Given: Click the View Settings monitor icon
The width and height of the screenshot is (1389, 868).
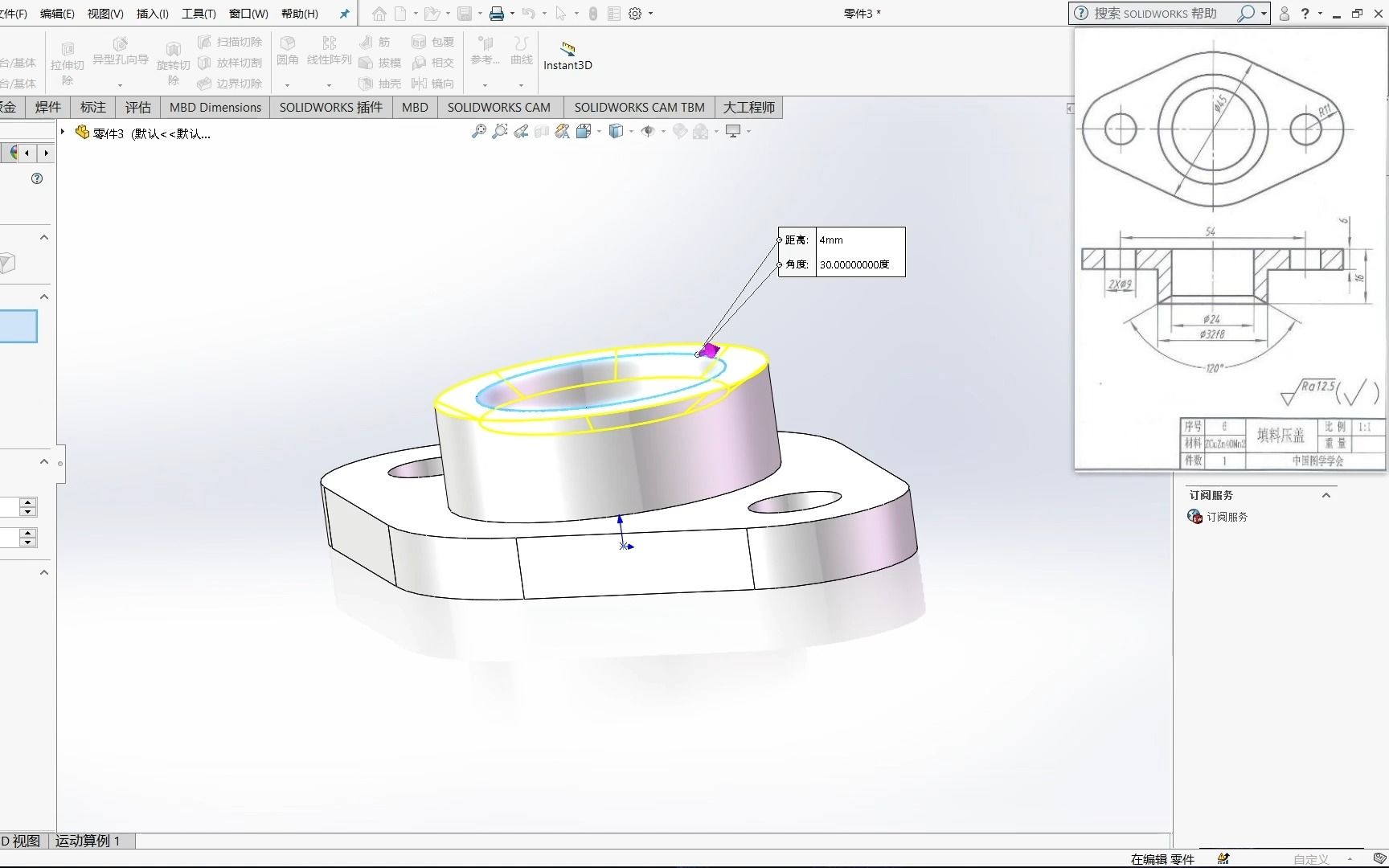Looking at the screenshot, I should coord(732,131).
